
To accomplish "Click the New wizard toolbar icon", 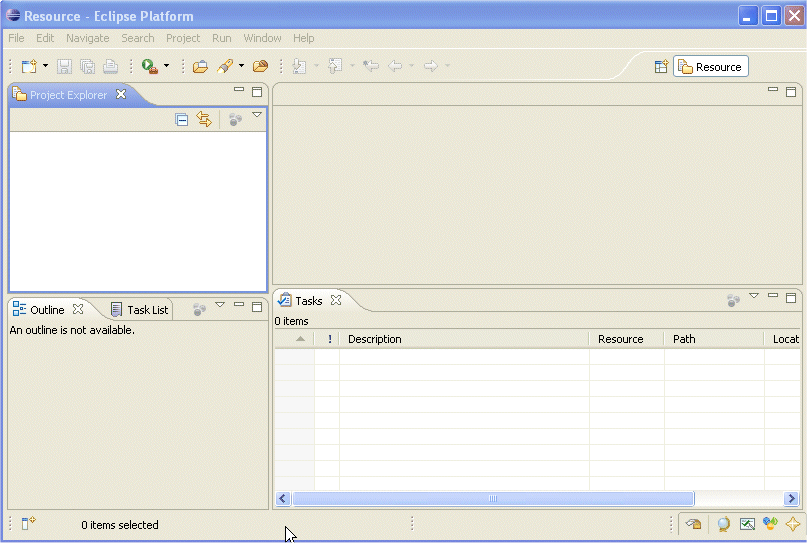I will point(29,66).
